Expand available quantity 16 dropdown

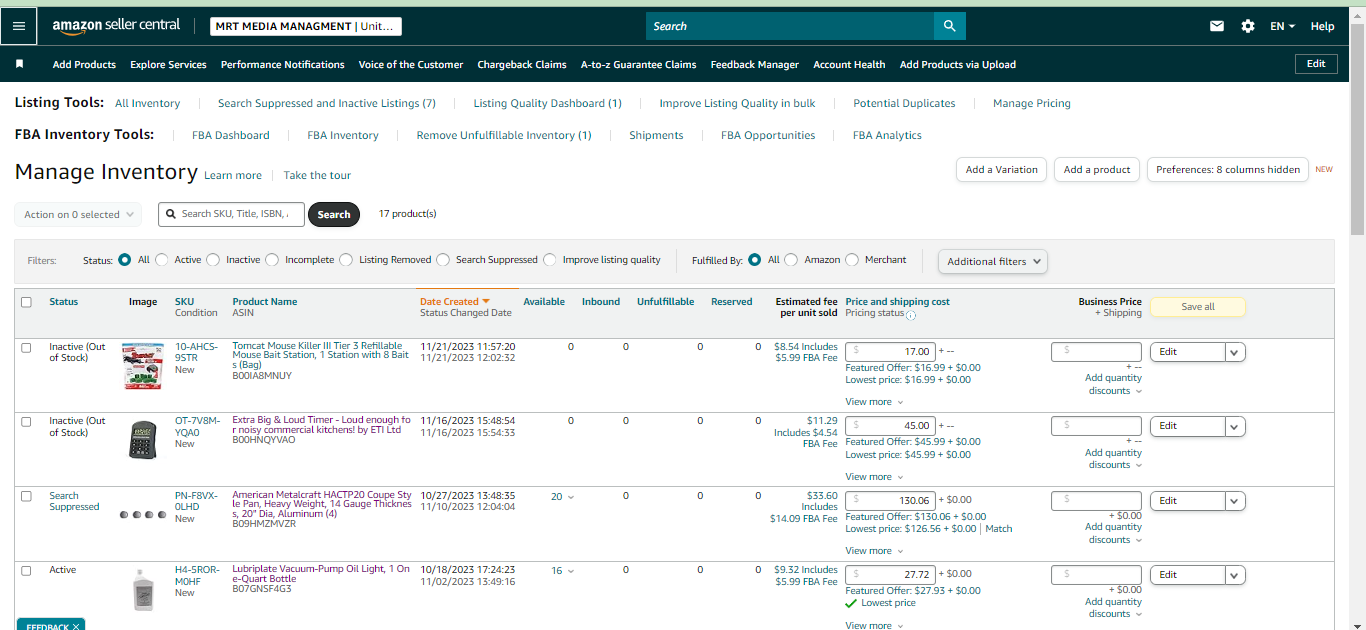[x=563, y=571]
